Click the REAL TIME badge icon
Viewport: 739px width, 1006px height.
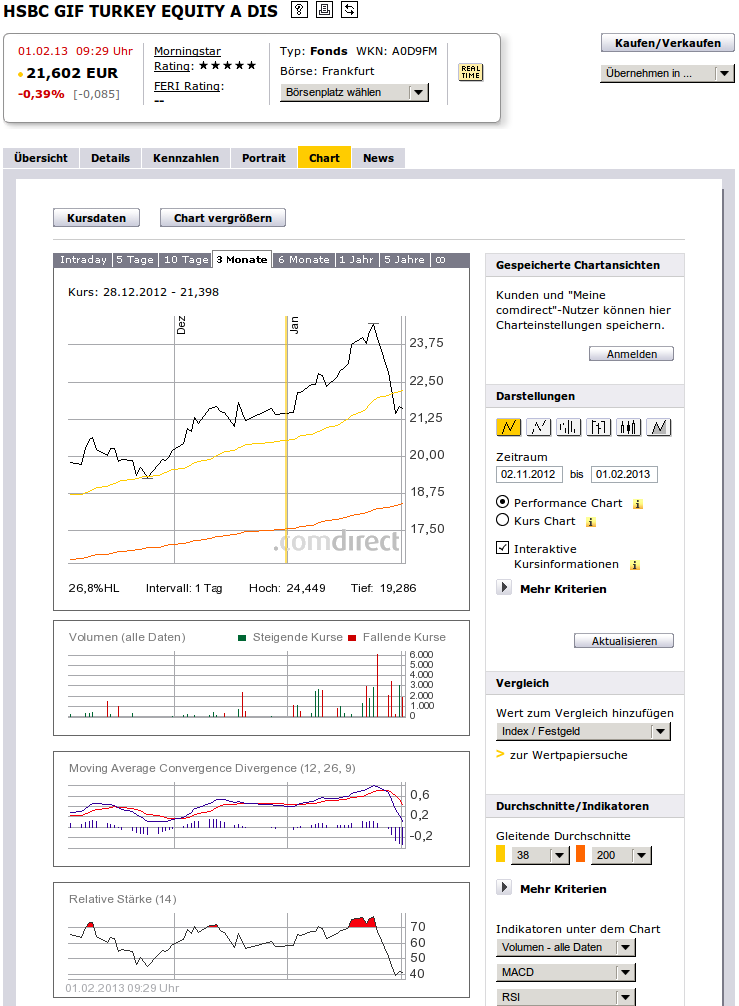pyautogui.click(x=470, y=72)
